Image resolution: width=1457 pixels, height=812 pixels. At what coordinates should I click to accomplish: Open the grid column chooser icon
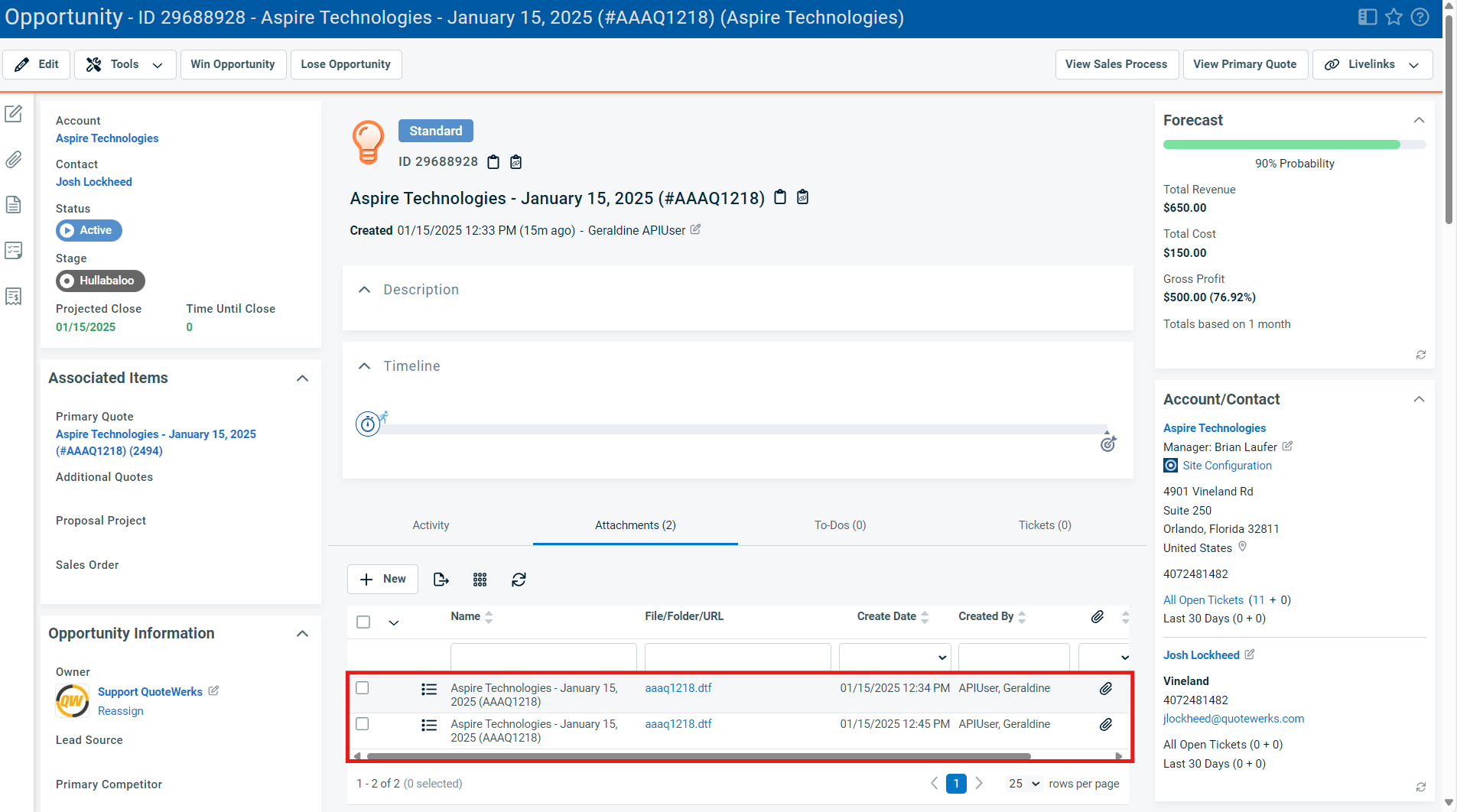(x=480, y=580)
